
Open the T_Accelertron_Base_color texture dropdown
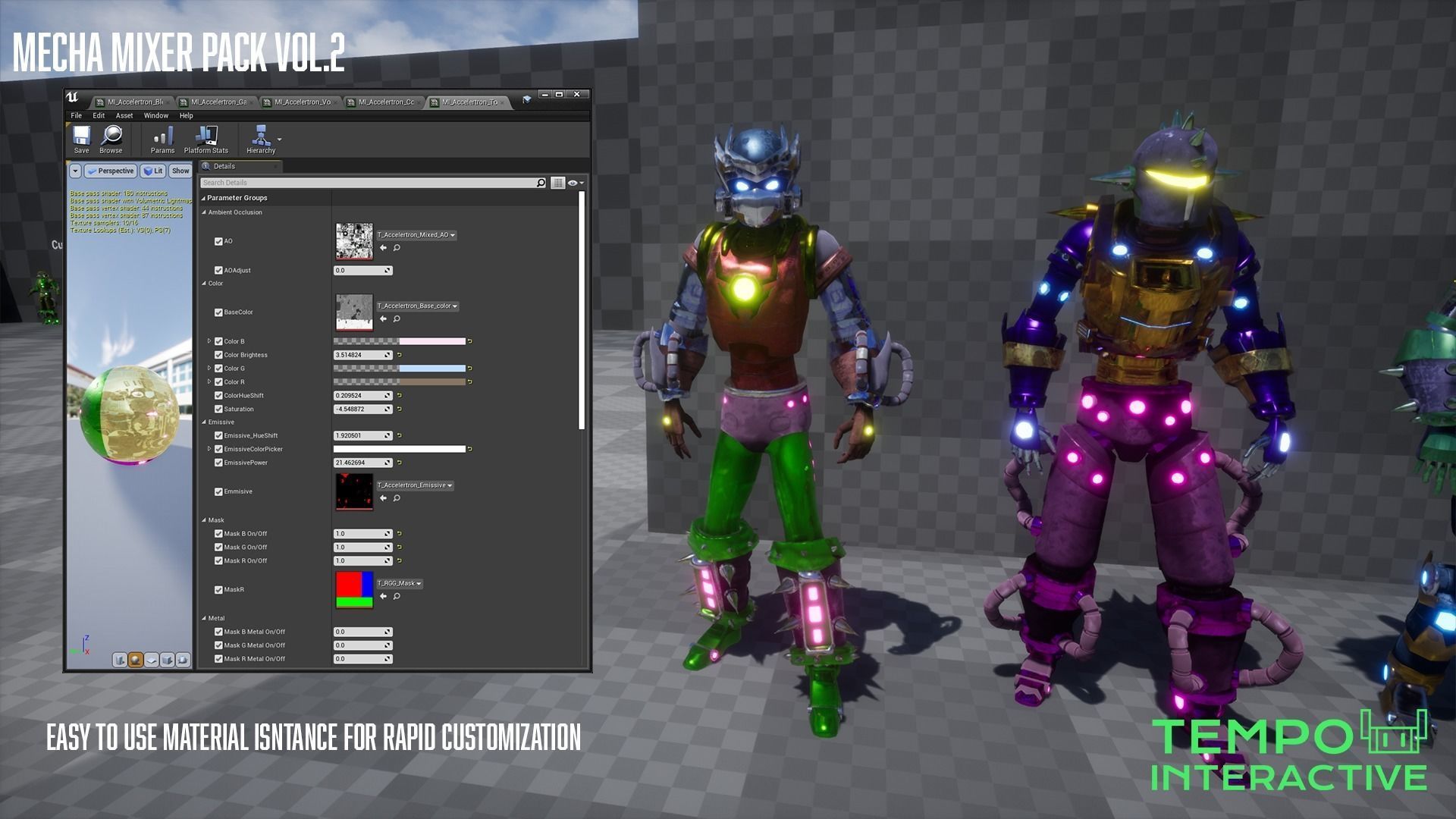click(x=417, y=306)
